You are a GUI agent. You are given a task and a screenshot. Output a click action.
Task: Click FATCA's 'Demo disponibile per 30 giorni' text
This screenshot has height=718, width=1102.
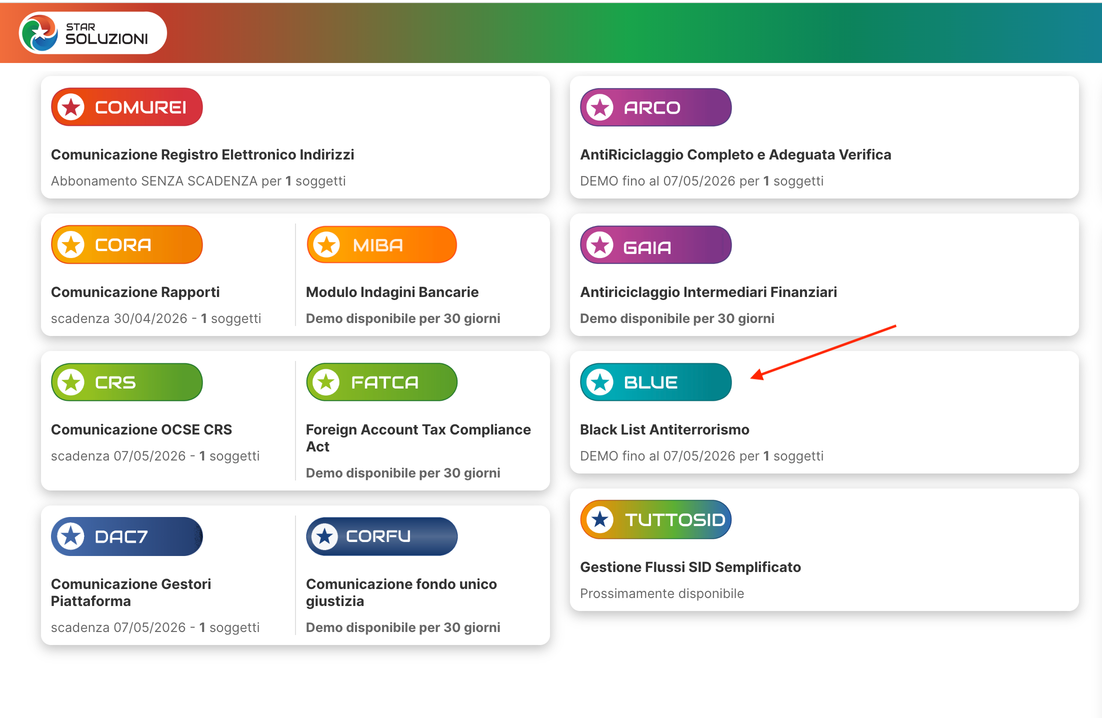click(403, 474)
